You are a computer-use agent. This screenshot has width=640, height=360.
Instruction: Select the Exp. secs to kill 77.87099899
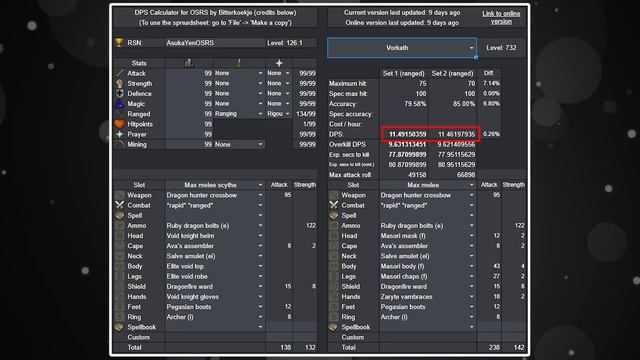pyautogui.click(x=407, y=154)
